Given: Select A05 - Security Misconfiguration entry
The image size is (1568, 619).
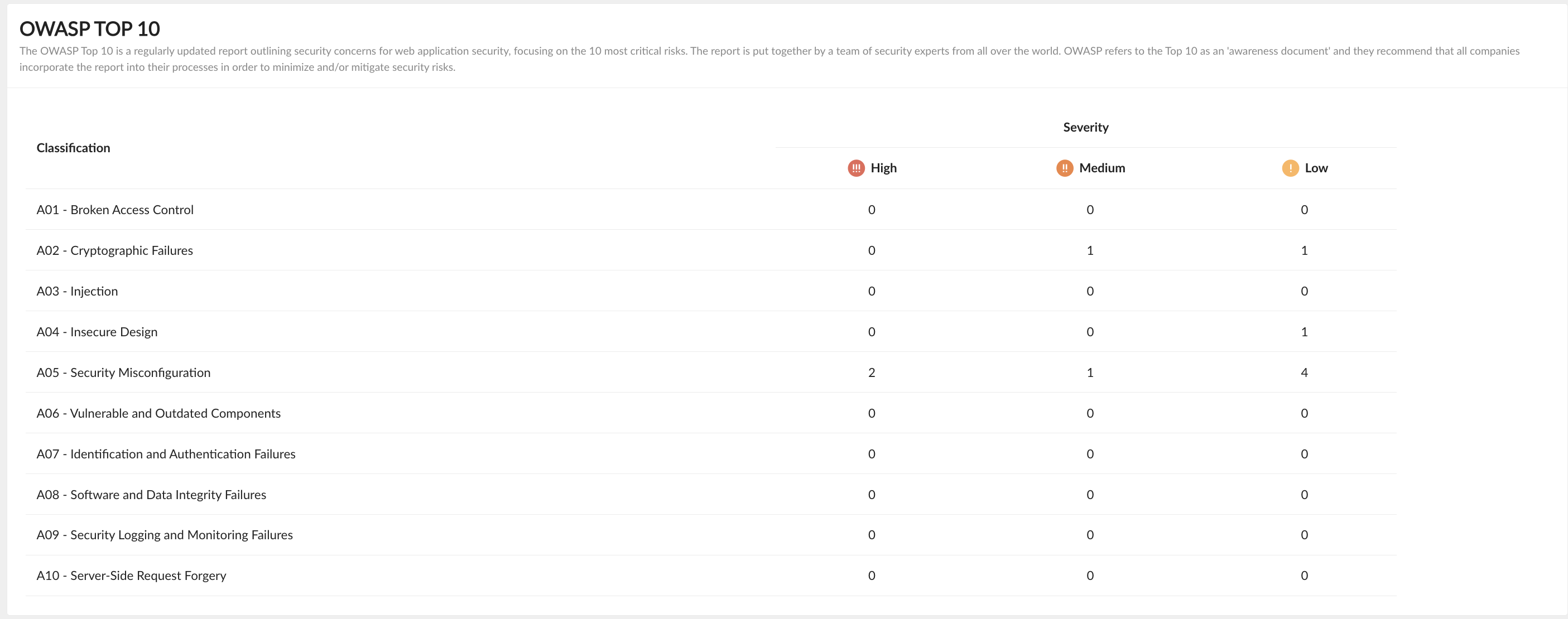Looking at the screenshot, I should point(123,373).
